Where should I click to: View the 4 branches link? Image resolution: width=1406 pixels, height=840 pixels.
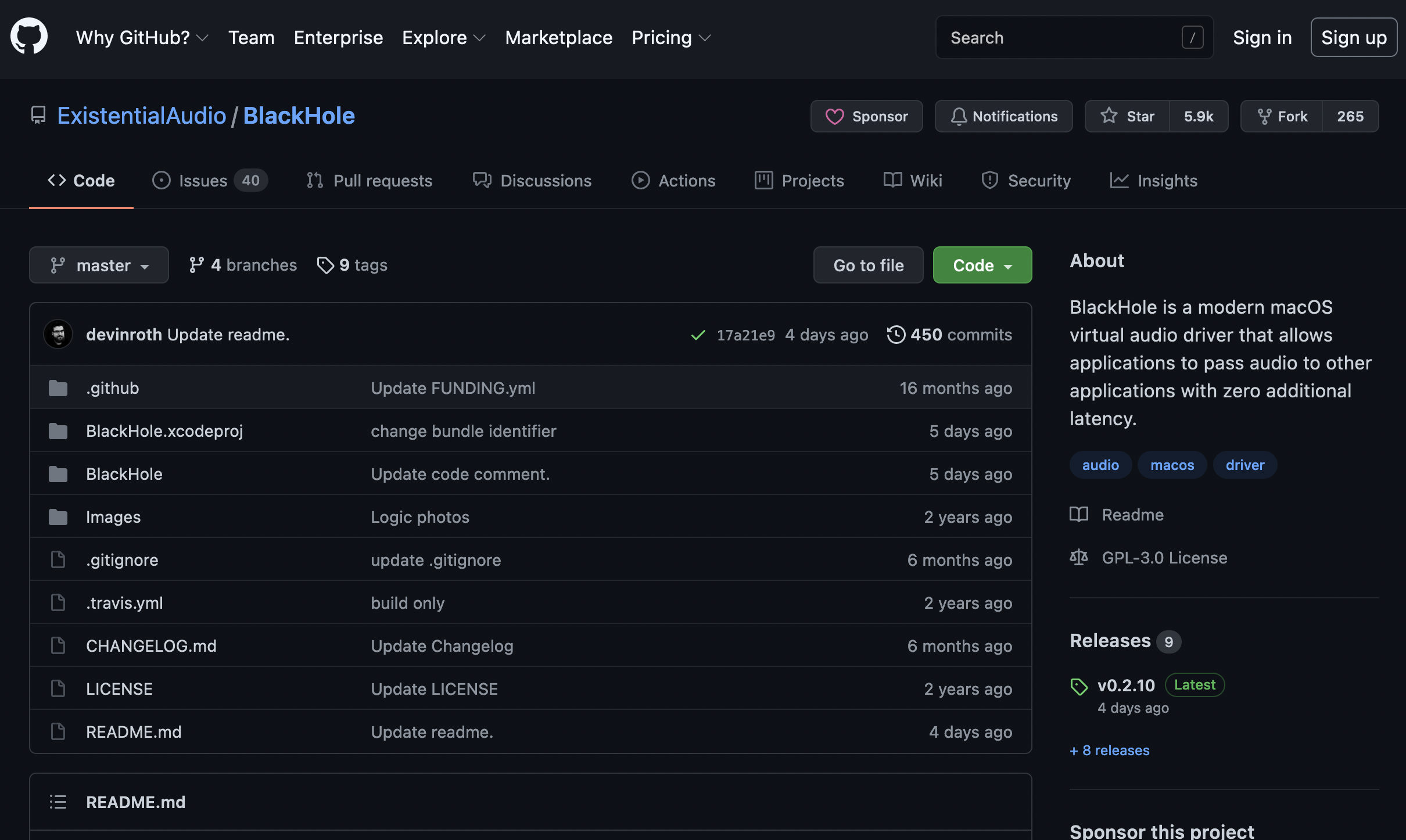(243, 265)
